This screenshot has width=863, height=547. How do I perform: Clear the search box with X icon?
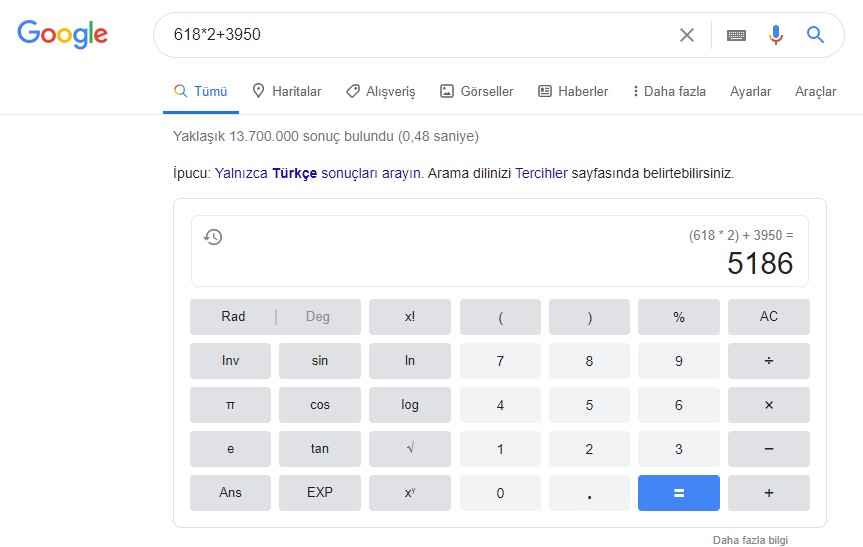(x=687, y=35)
